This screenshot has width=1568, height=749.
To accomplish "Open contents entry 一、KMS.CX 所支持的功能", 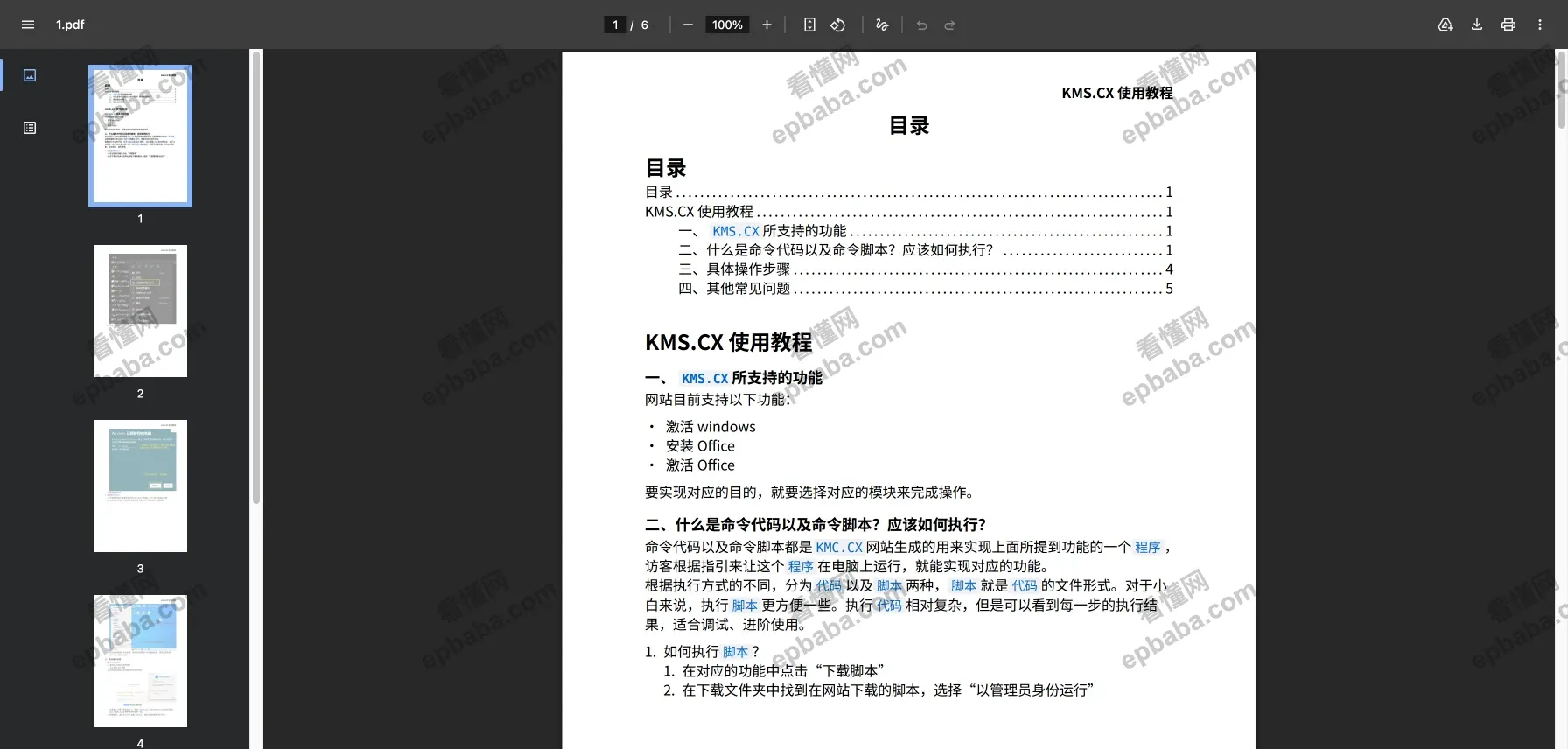I will click(x=925, y=231).
